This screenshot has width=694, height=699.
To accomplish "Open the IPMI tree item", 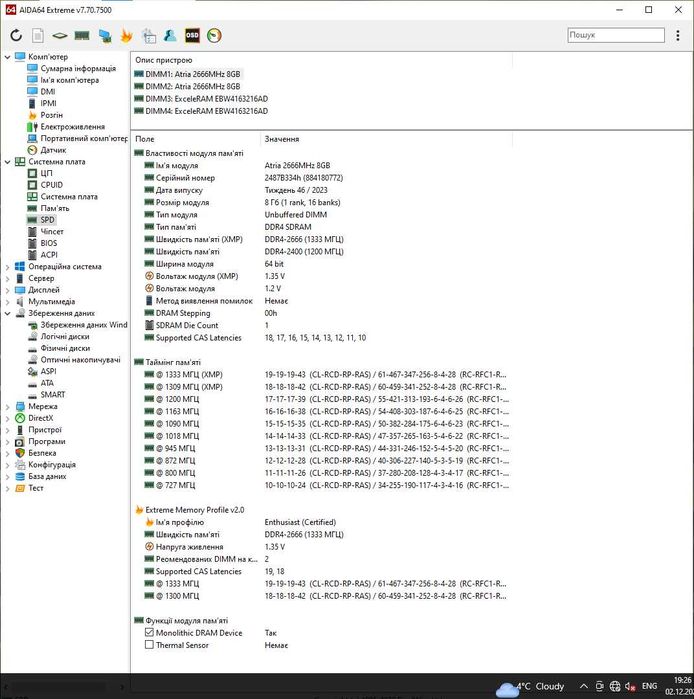I will 48,103.
